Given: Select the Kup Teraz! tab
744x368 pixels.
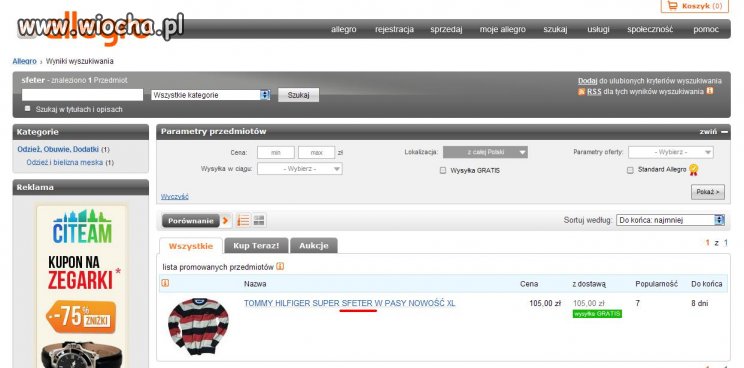Looking at the screenshot, I should [256, 246].
